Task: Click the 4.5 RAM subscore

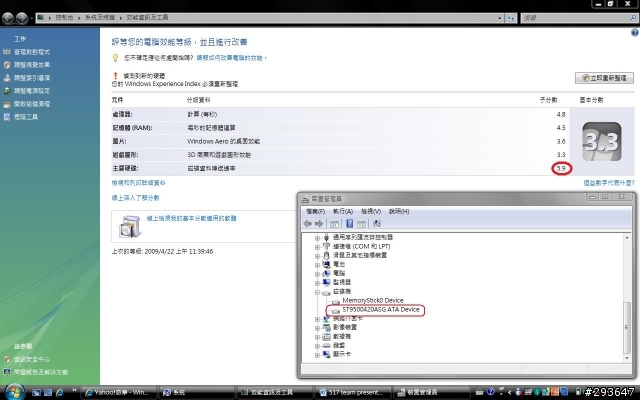Action: pyautogui.click(x=561, y=128)
